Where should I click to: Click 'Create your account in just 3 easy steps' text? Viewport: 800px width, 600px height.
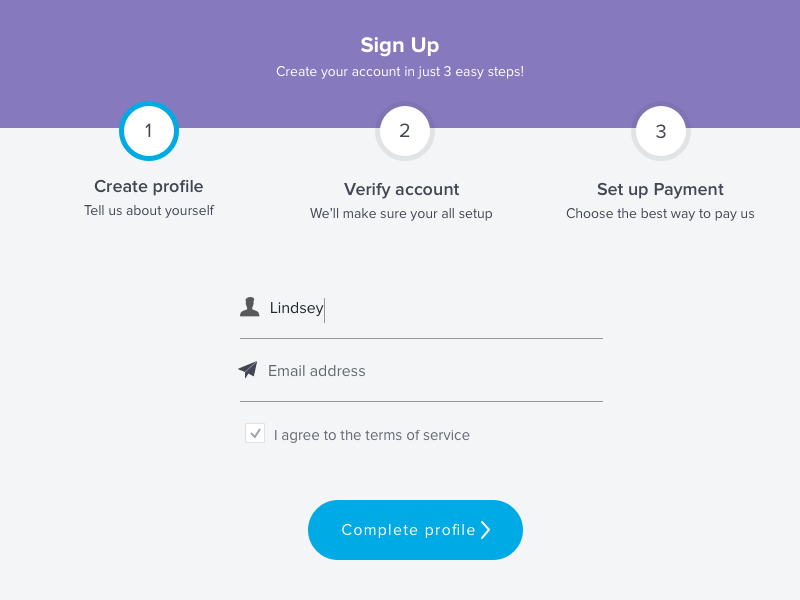pos(400,71)
